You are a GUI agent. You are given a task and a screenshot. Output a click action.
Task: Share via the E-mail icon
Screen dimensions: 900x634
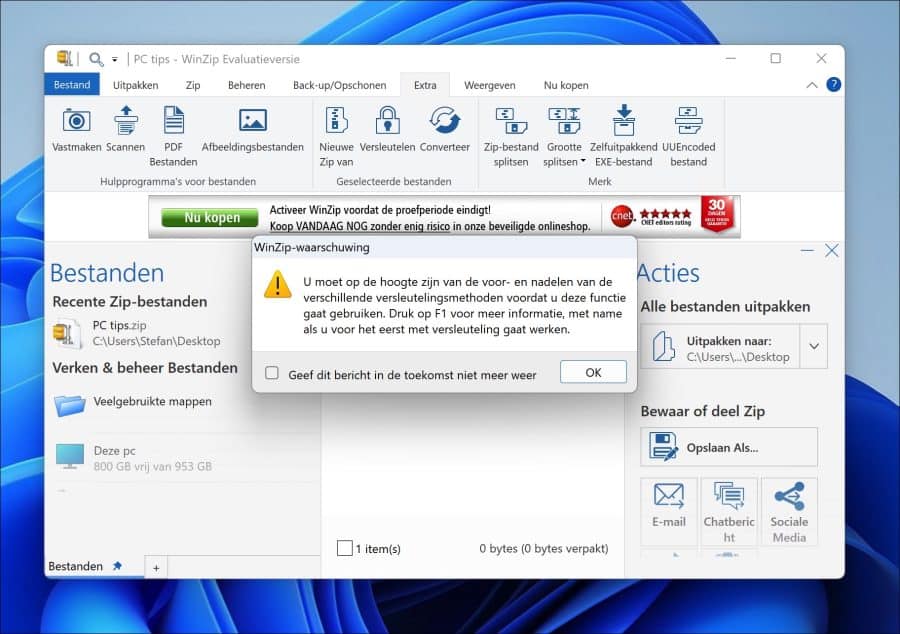tap(669, 510)
